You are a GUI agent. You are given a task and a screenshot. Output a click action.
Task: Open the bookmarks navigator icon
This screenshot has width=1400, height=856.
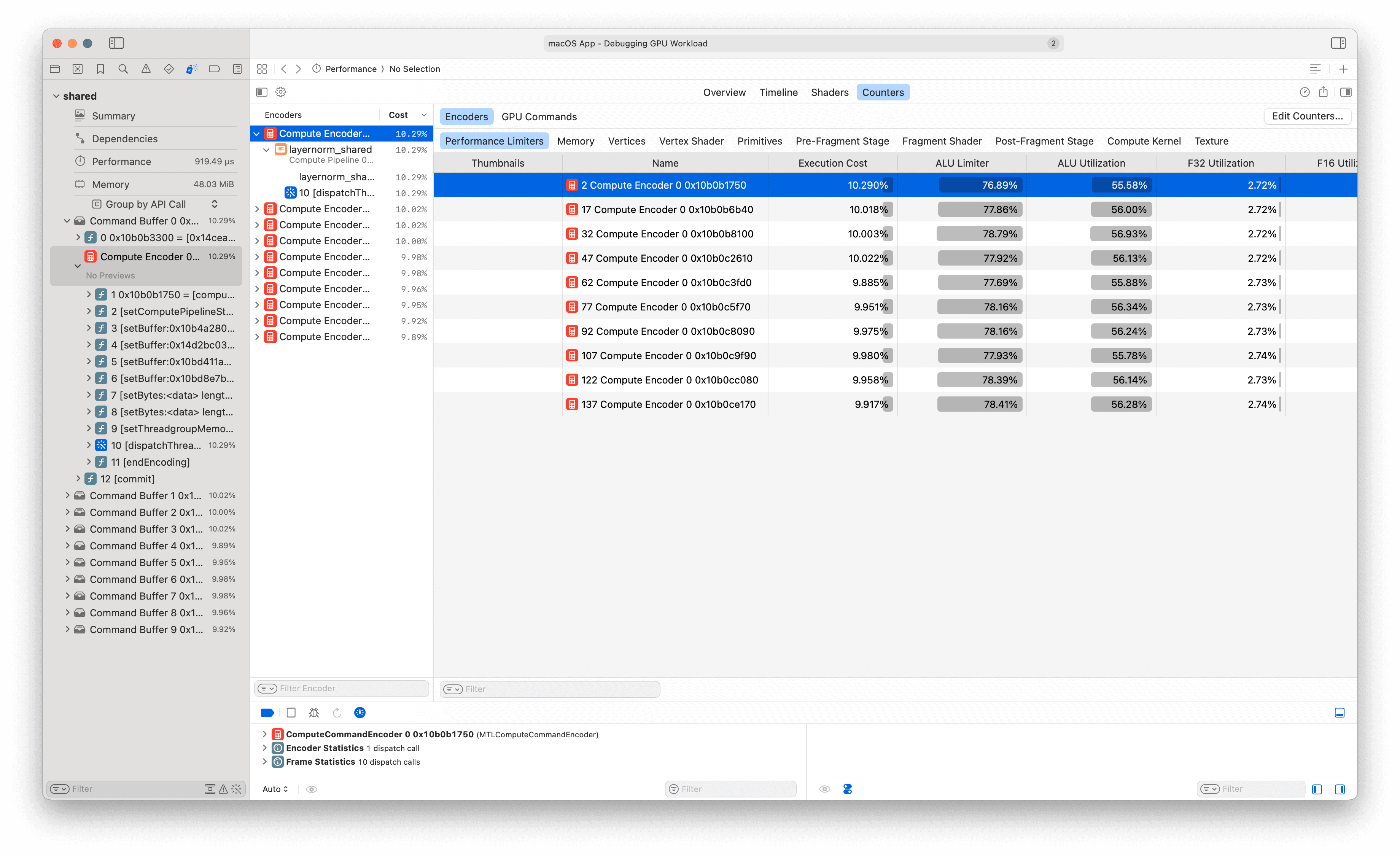point(100,69)
